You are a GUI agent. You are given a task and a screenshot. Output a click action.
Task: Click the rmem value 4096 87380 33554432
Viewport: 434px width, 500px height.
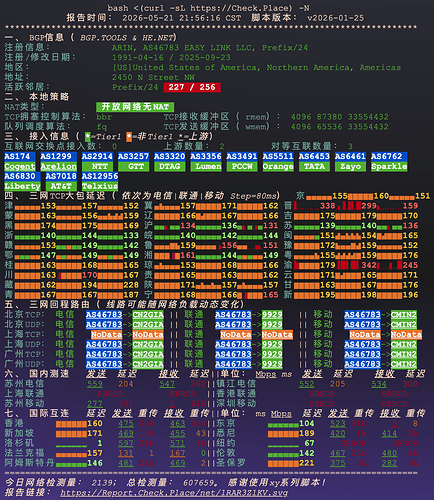339,117
